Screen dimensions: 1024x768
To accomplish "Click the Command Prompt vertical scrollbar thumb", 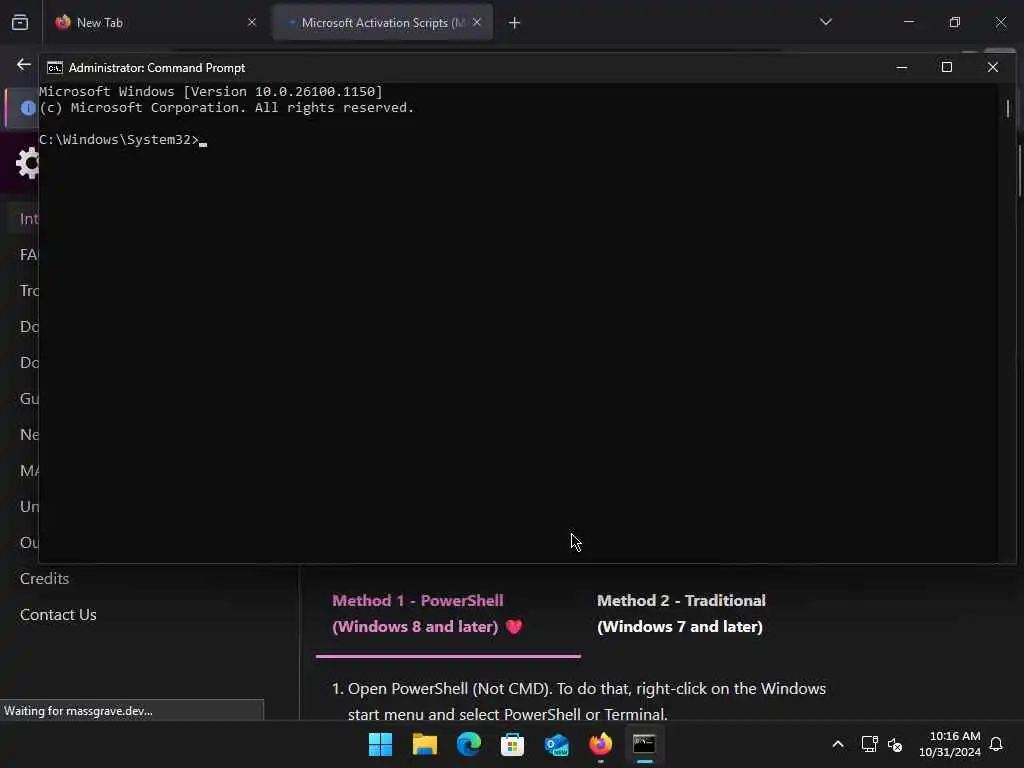I will 1008,108.
